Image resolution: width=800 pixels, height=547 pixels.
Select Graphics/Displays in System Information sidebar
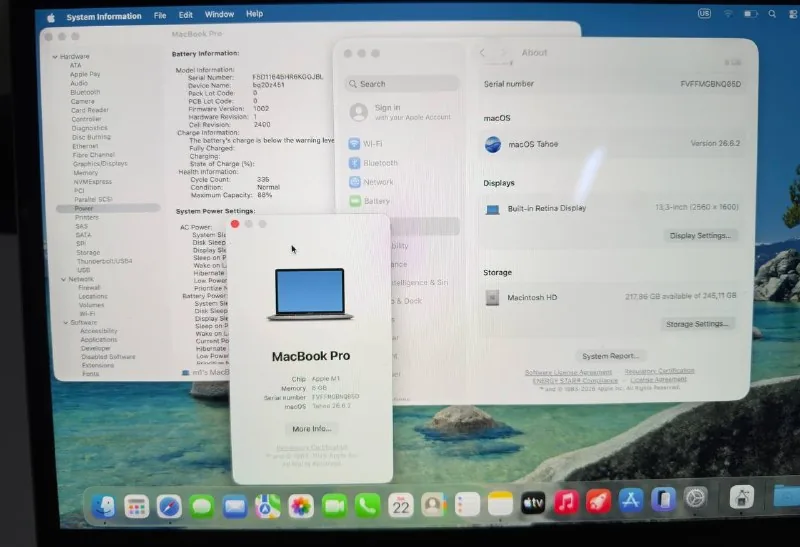tap(100, 164)
